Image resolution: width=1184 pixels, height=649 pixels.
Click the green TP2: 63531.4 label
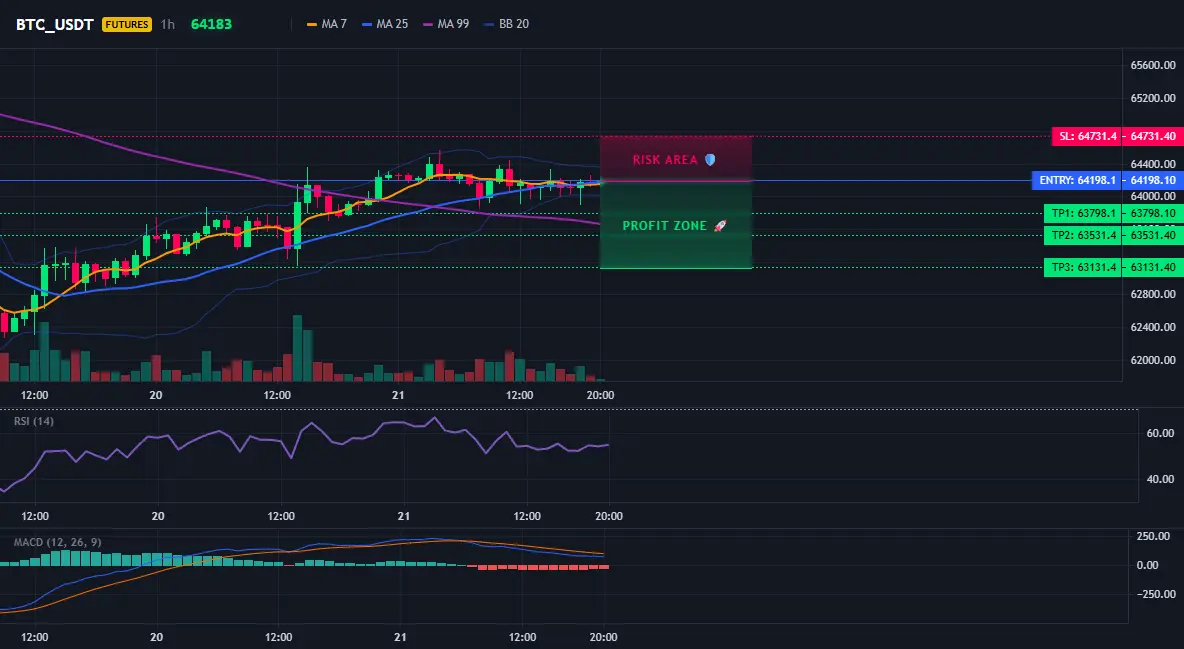(x=1083, y=235)
